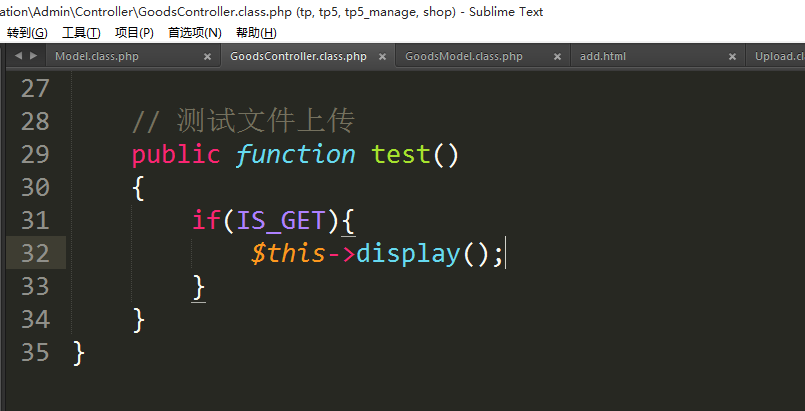This screenshot has width=805, height=411.
Task: Switch to the Upload class tab
Action: (779, 57)
